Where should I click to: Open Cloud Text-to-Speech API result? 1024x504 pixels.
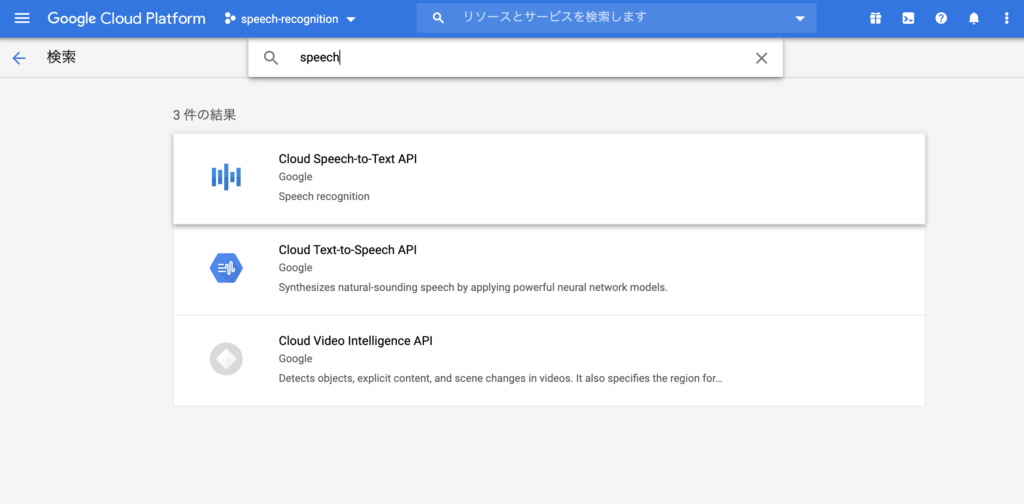pyautogui.click(x=549, y=270)
